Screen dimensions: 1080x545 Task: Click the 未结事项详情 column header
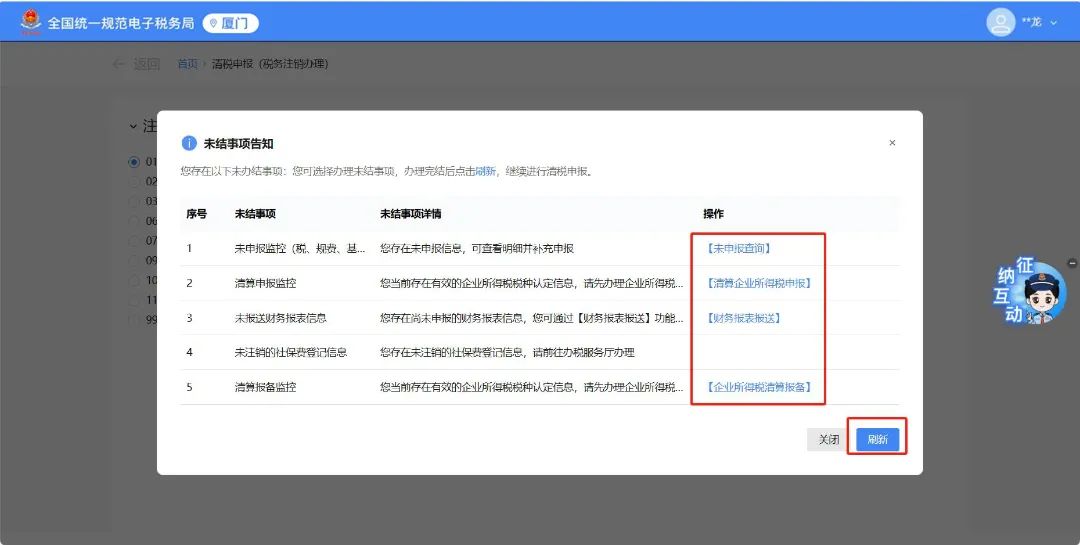[x=411, y=214]
